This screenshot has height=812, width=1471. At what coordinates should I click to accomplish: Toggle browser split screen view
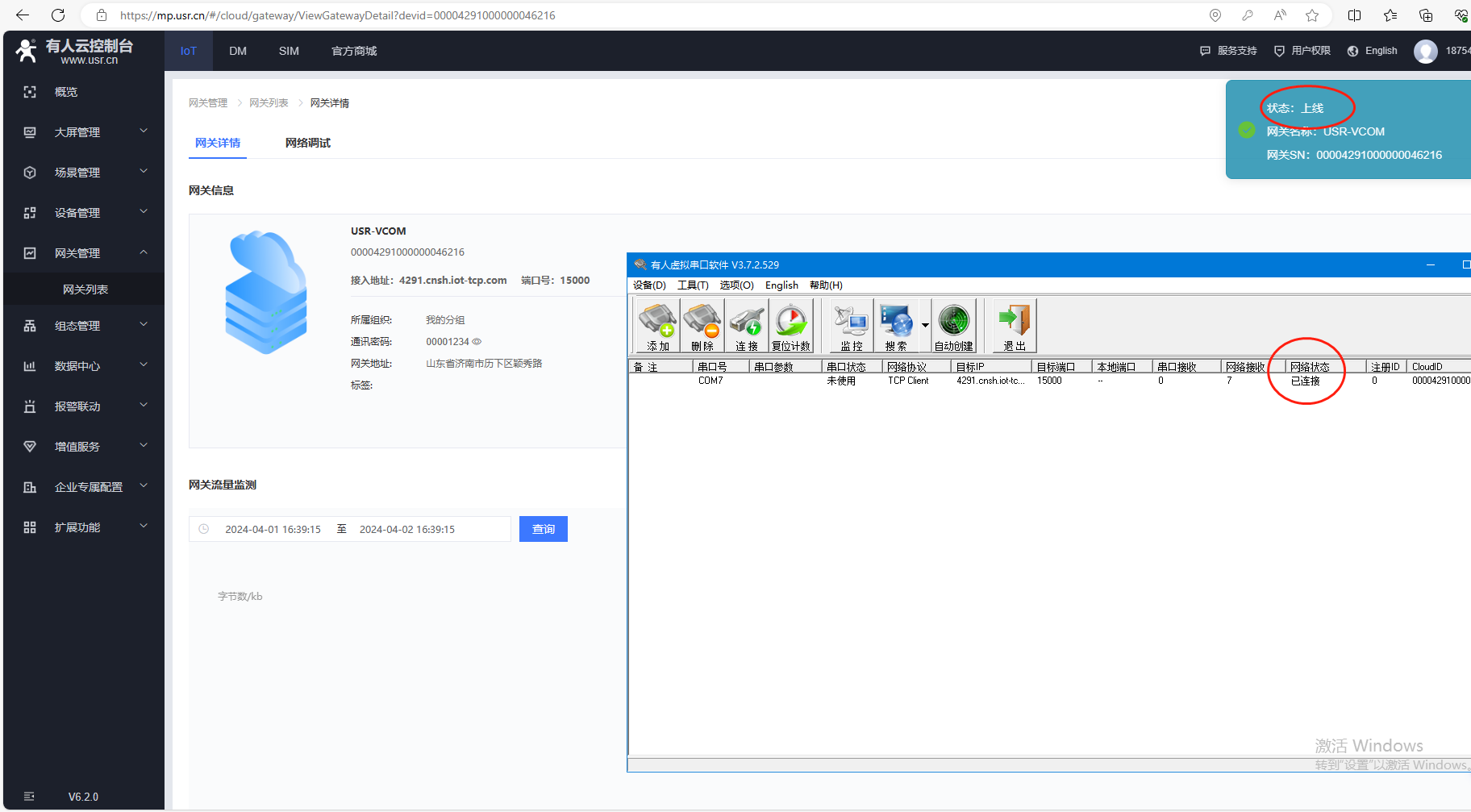[1355, 15]
